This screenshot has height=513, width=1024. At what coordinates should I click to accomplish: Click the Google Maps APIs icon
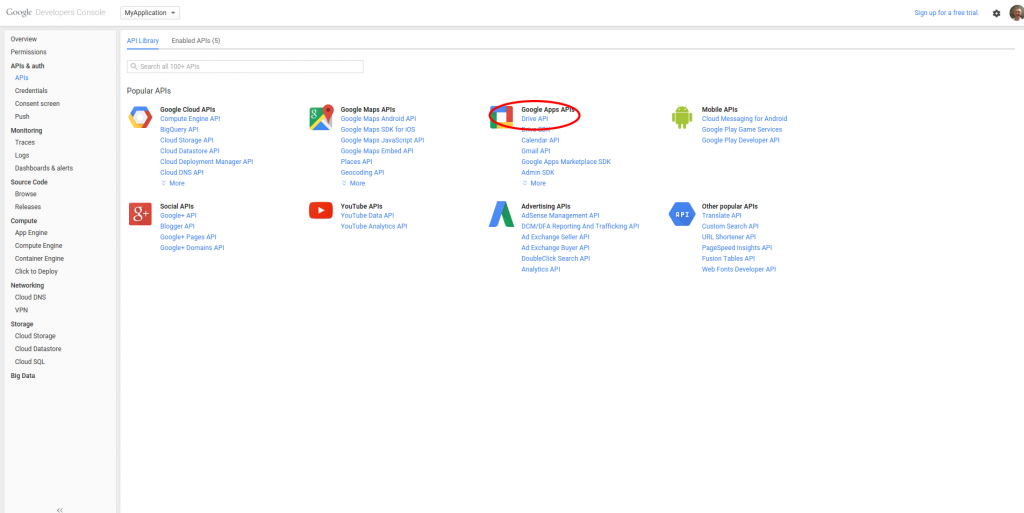pyautogui.click(x=320, y=118)
